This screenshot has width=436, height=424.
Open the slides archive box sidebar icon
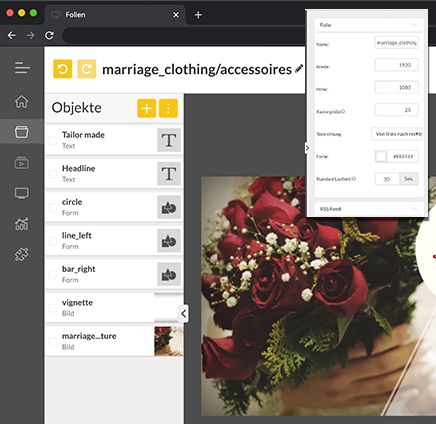[22, 132]
